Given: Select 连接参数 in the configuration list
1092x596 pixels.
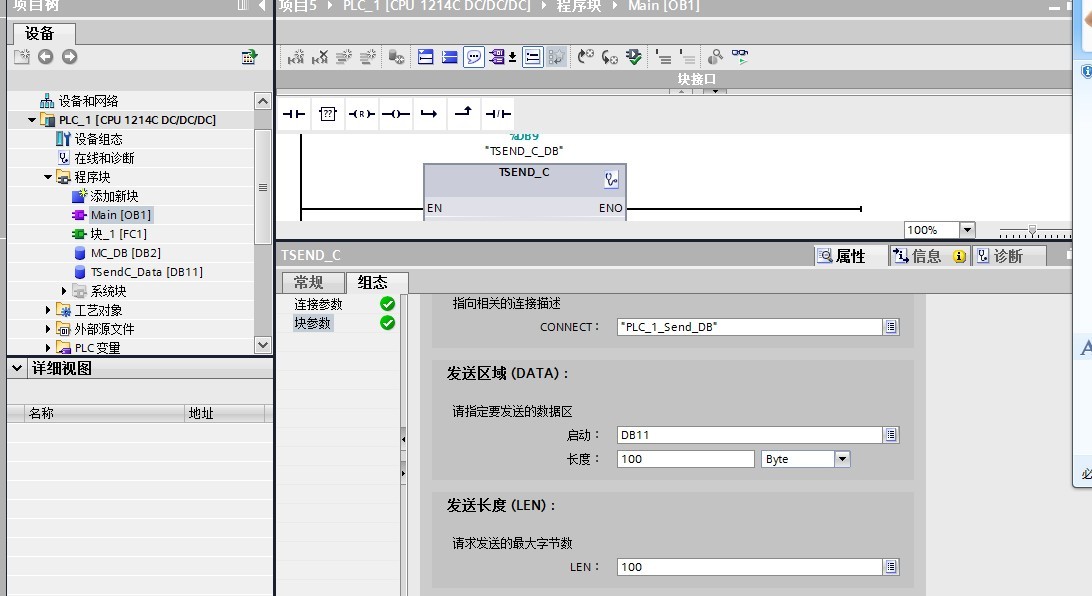Looking at the screenshot, I should (318, 304).
